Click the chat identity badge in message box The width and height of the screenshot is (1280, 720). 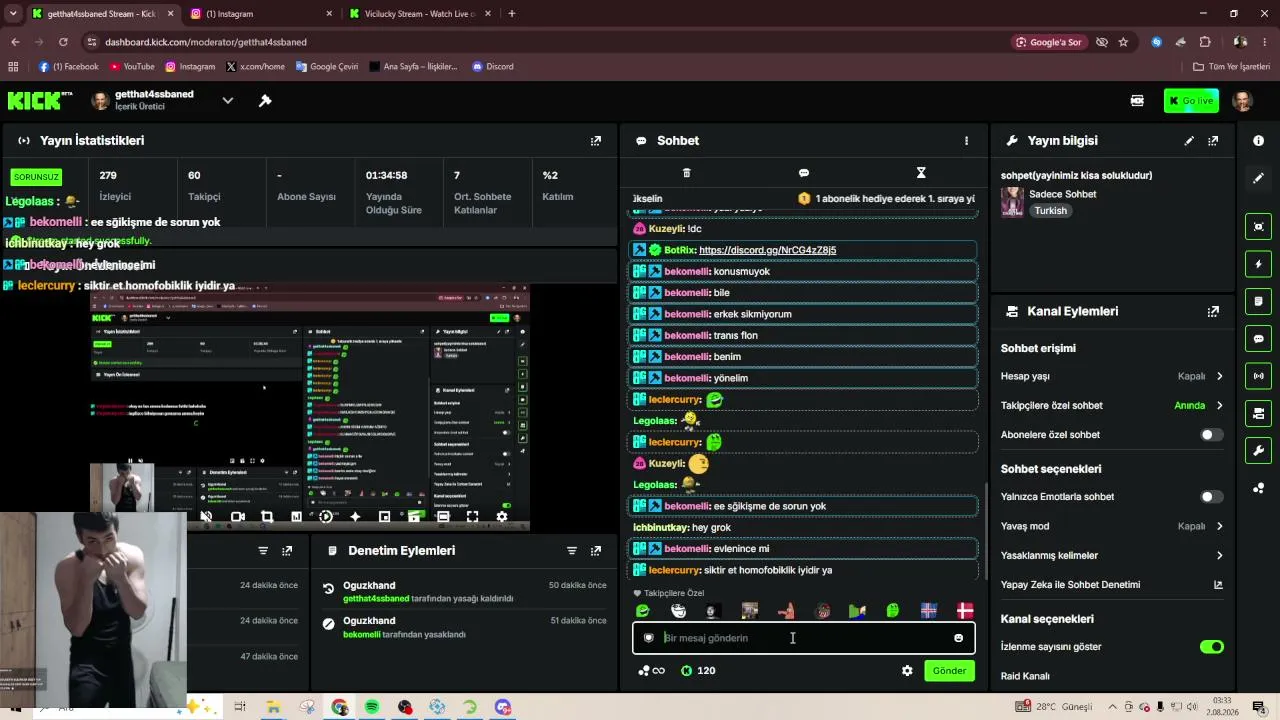(648, 638)
